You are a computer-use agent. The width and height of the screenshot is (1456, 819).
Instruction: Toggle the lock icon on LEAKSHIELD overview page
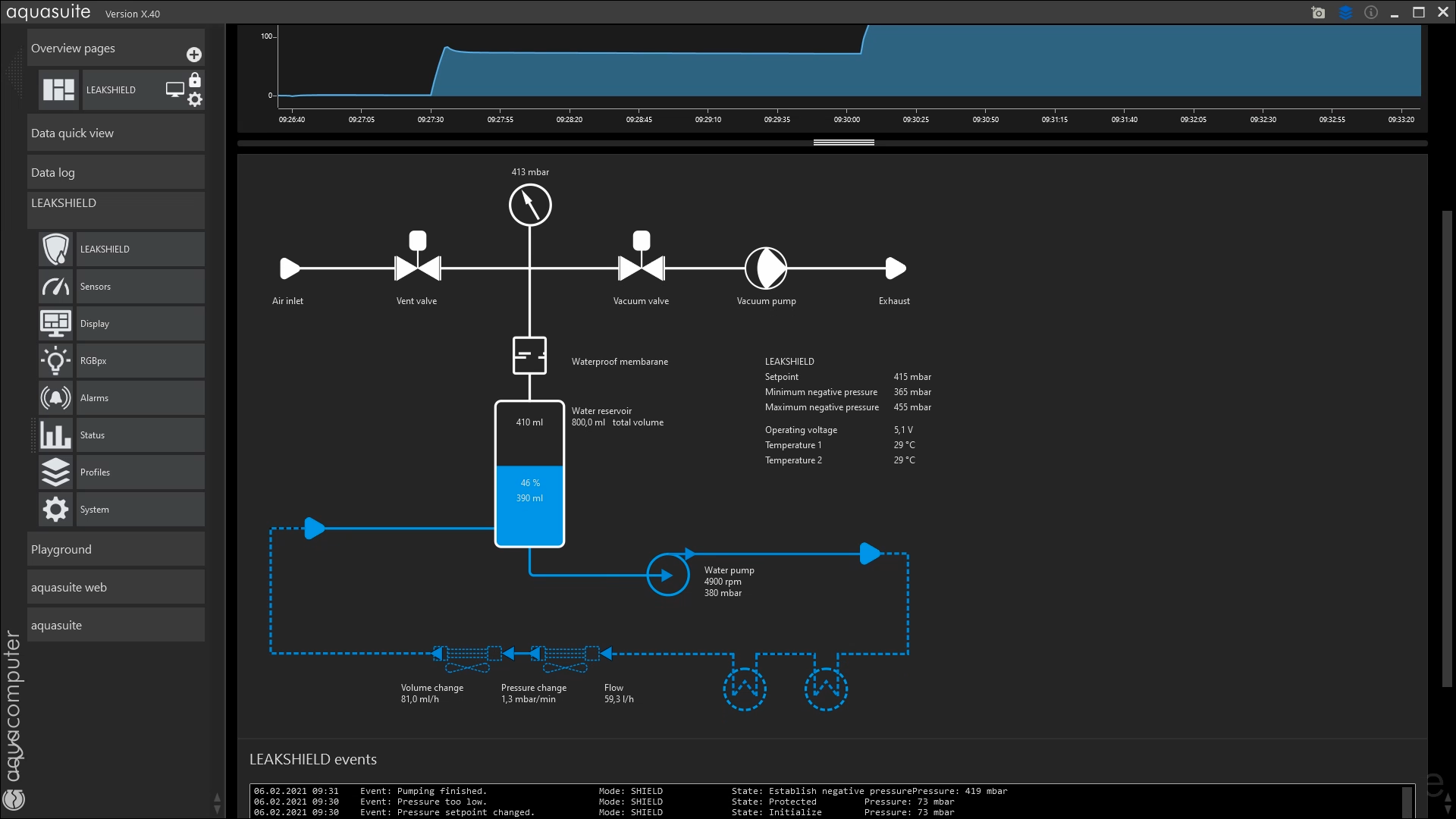pyautogui.click(x=195, y=80)
